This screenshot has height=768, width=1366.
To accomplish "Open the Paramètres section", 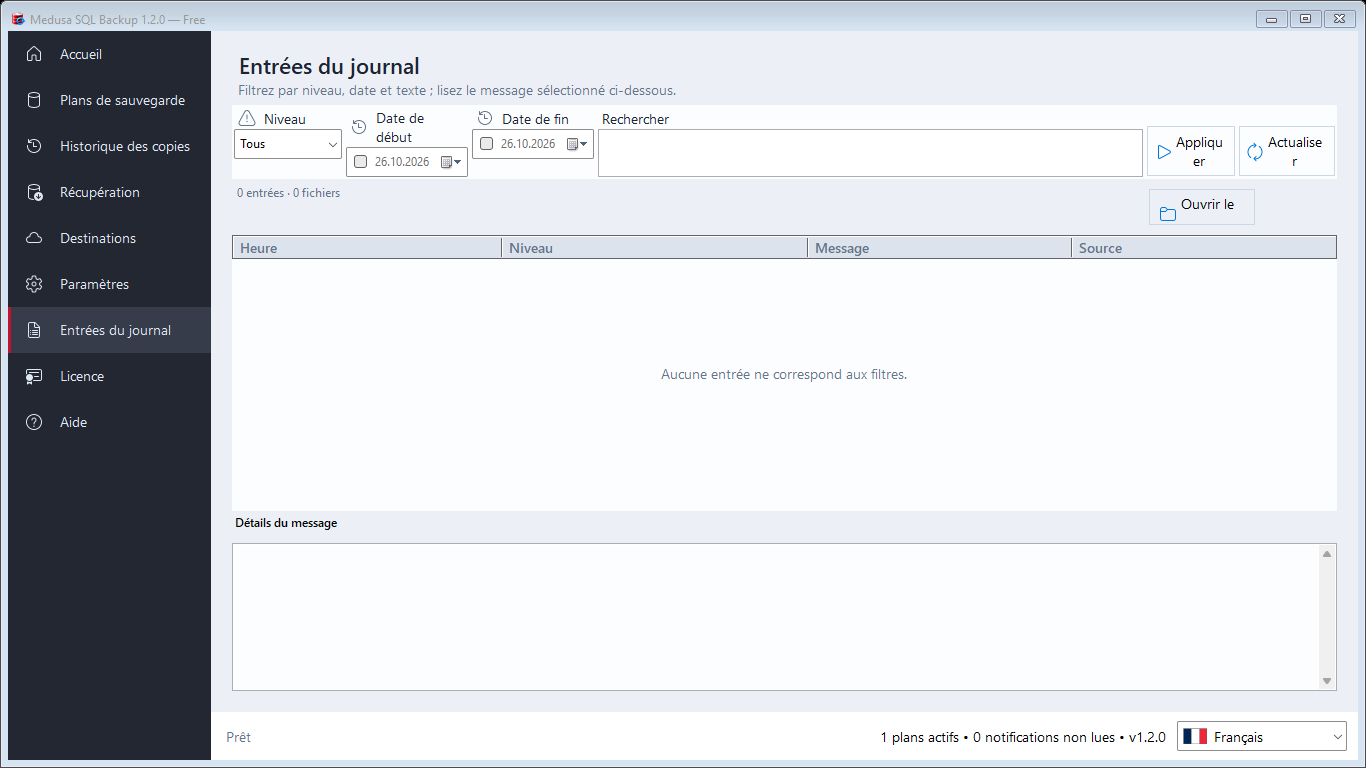I will [x=110, y=284].
